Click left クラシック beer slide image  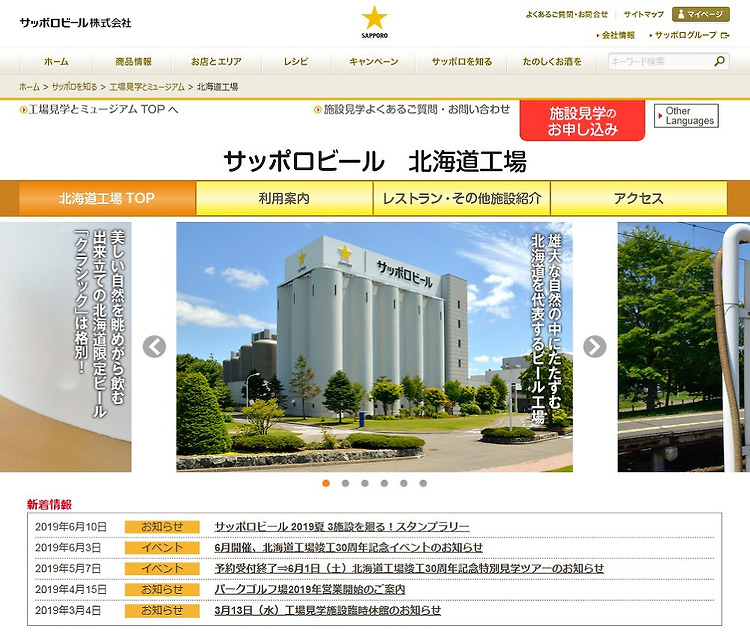66,347
